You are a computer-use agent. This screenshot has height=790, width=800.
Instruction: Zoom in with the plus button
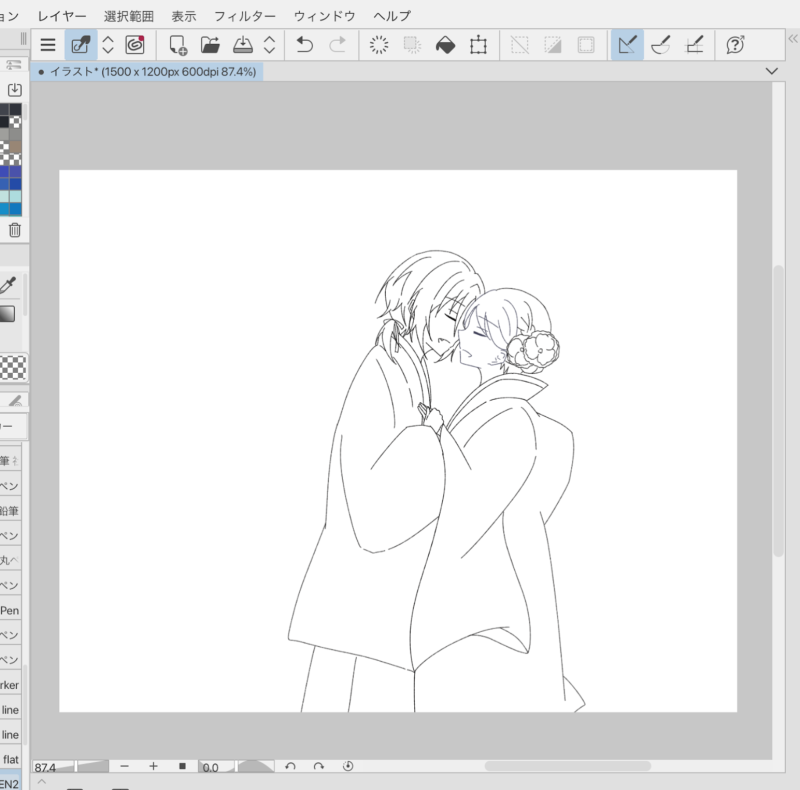click(x=153, y=766)
